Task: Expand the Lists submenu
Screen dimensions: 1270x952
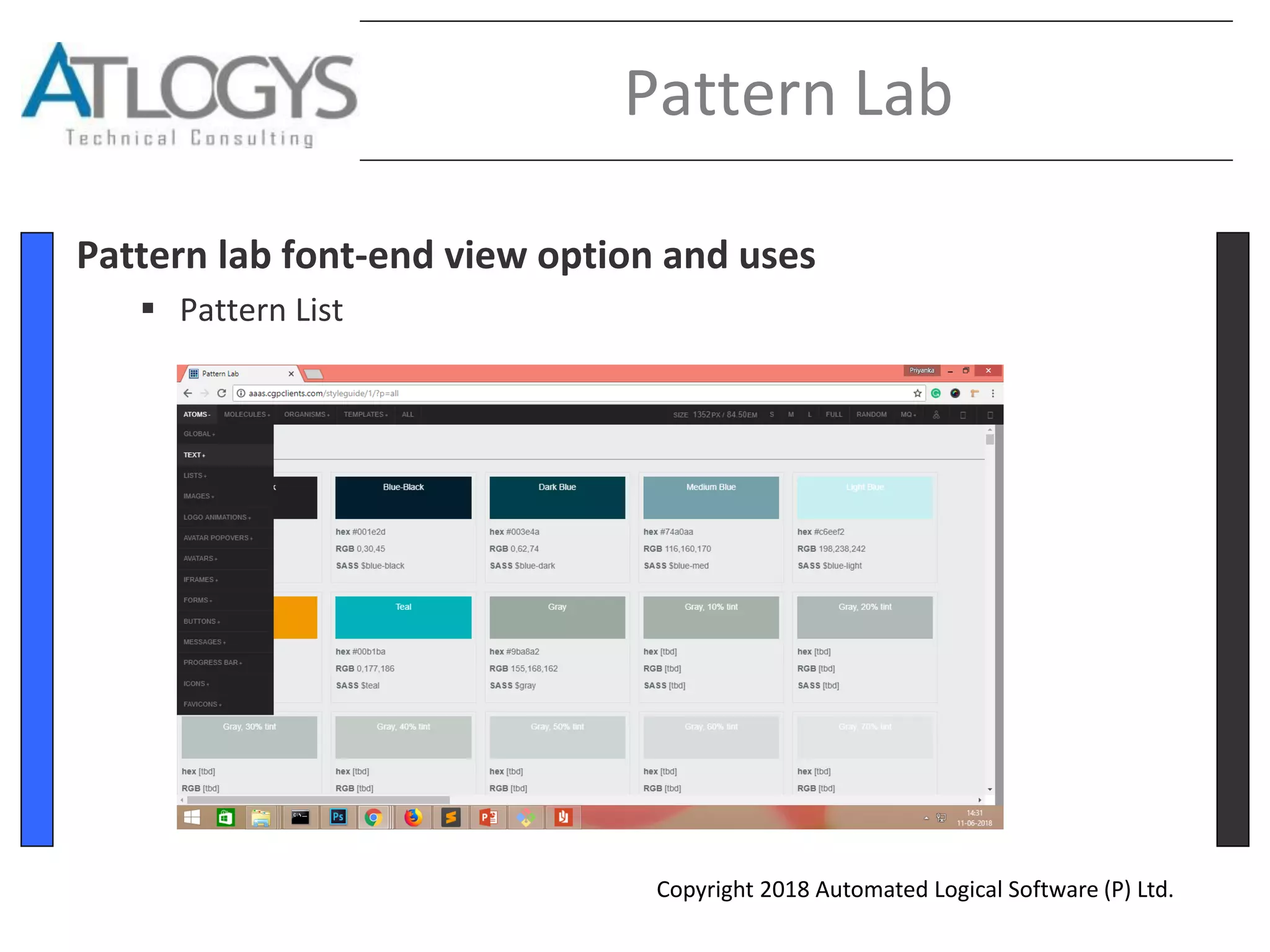Action: coord(225,475)
